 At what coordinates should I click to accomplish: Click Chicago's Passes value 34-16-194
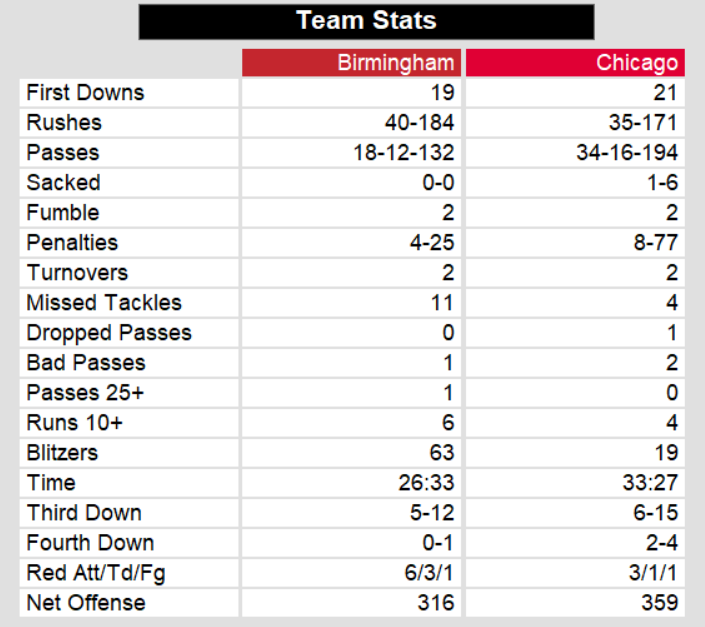627,153
